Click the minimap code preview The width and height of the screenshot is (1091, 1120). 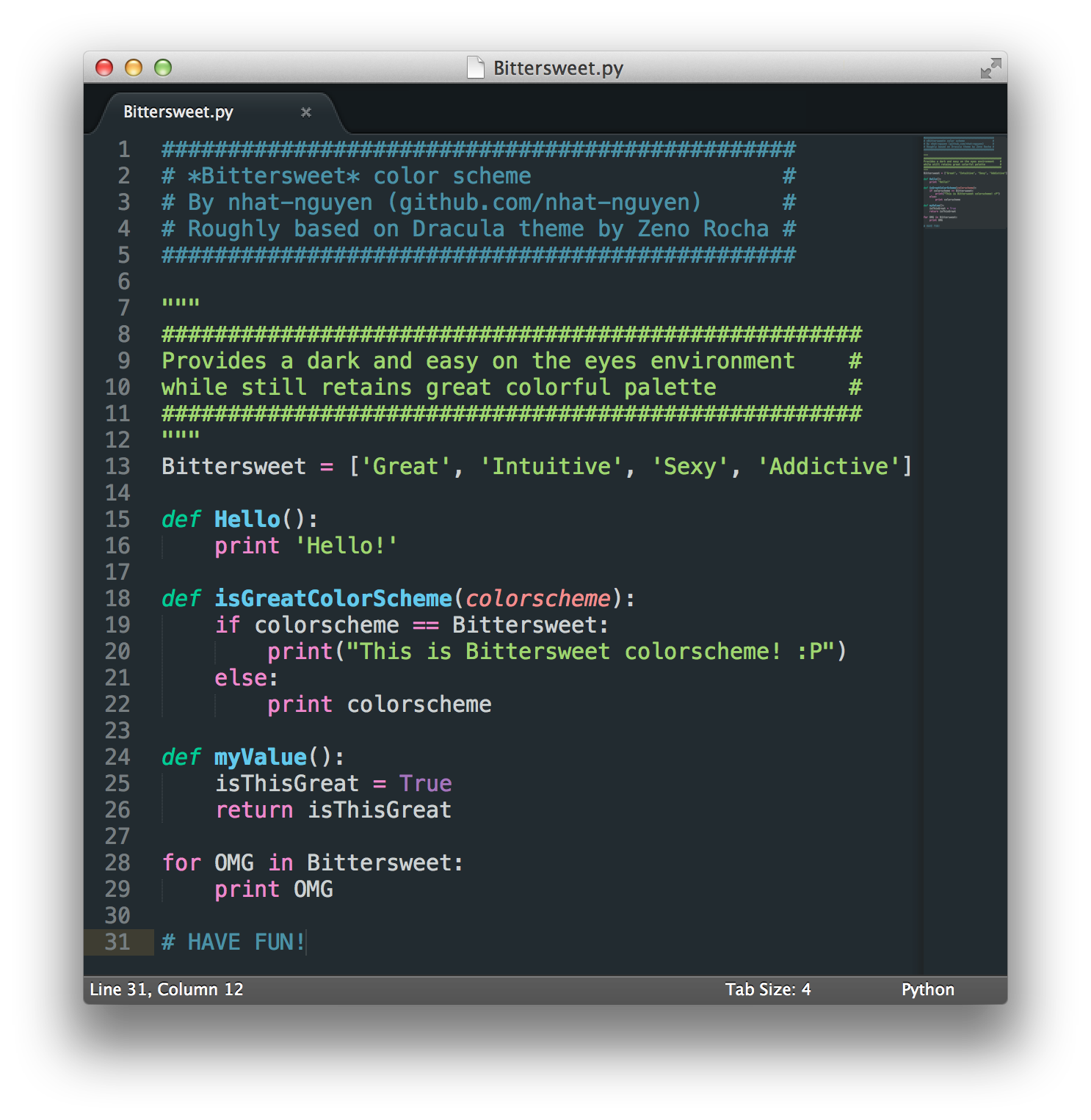tap(965, 182)
